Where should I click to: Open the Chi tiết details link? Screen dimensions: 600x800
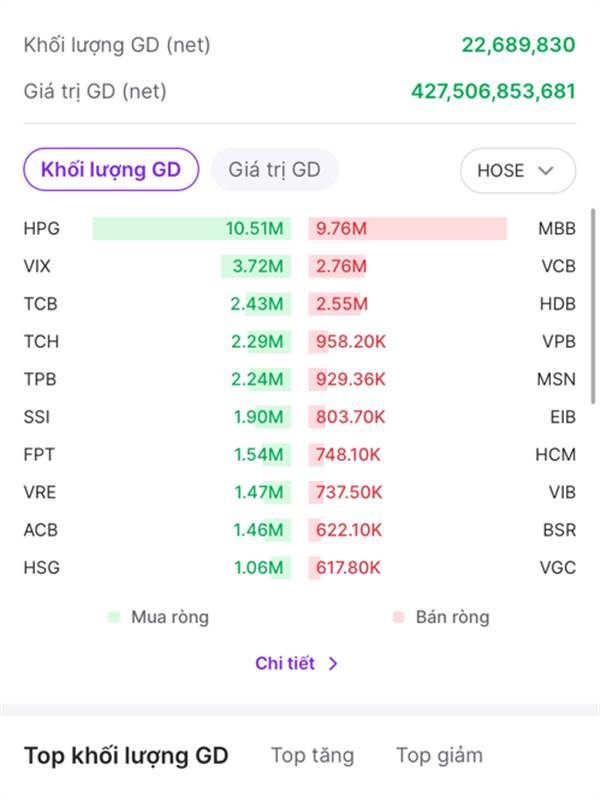(285, 663)
